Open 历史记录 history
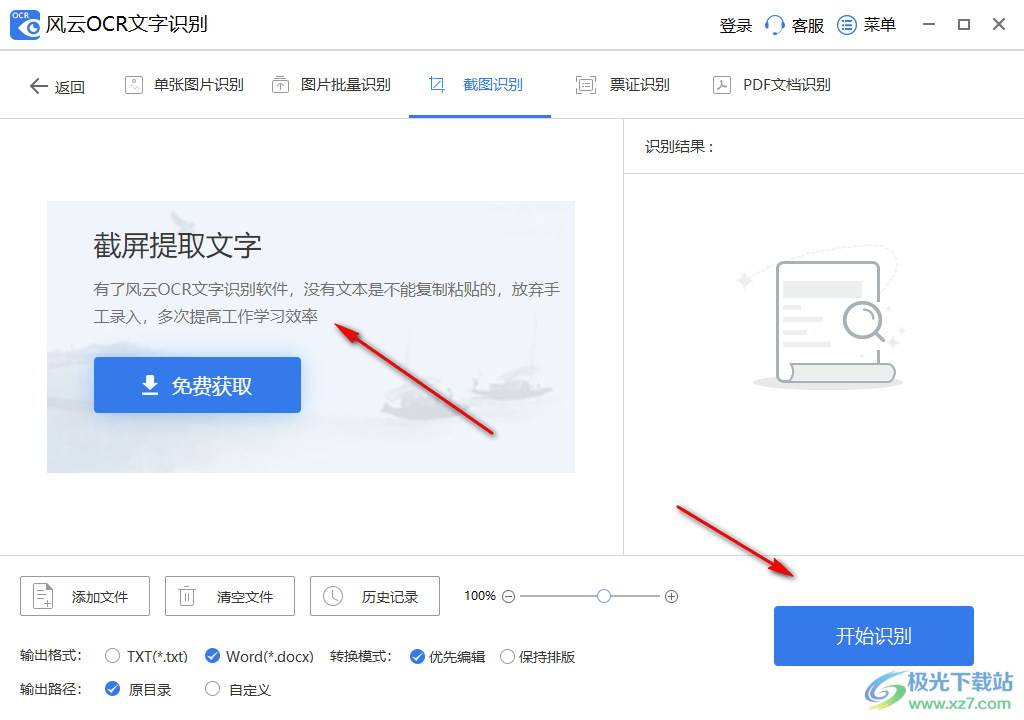Viewport: 1024px width, 720px height. (x=375, y=596)
